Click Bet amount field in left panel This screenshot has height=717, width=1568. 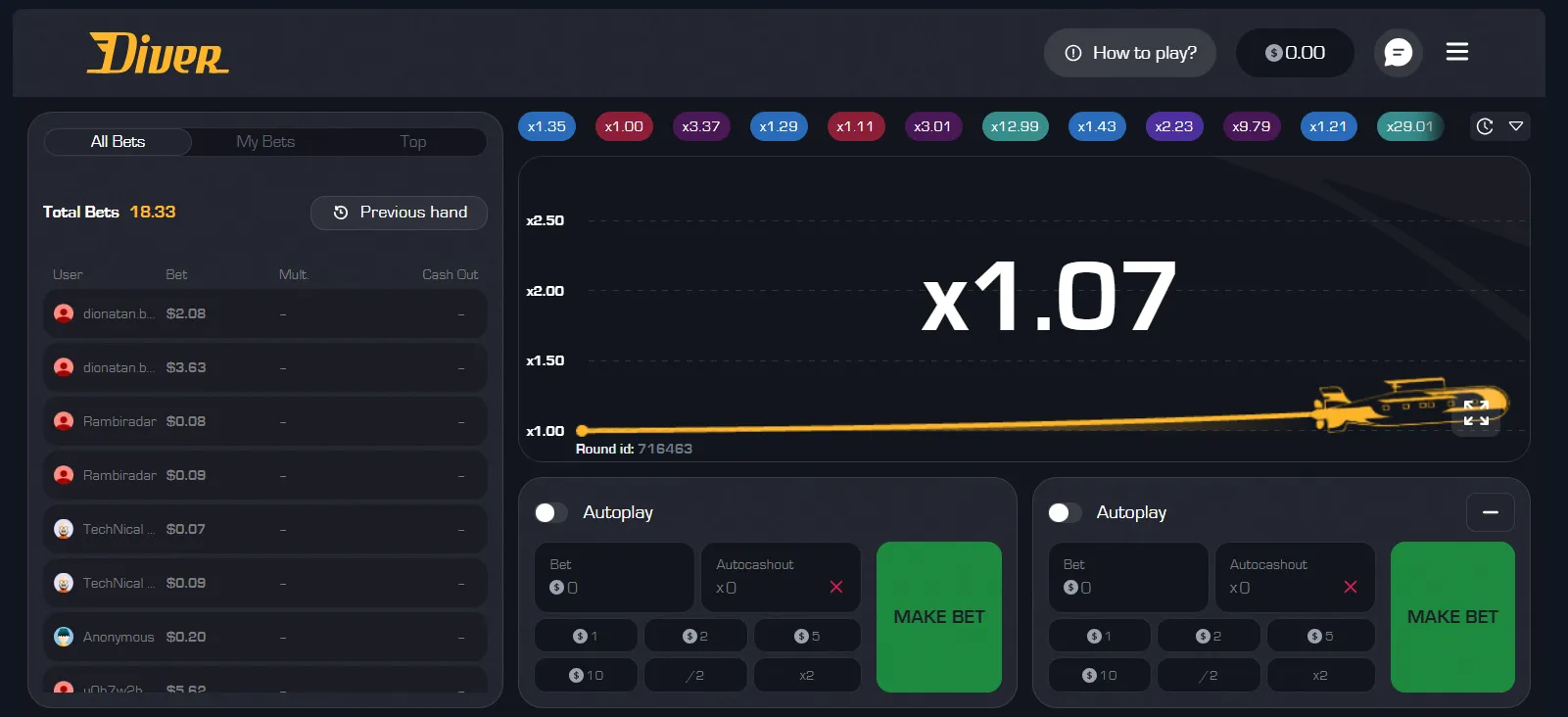click(614, 578)
